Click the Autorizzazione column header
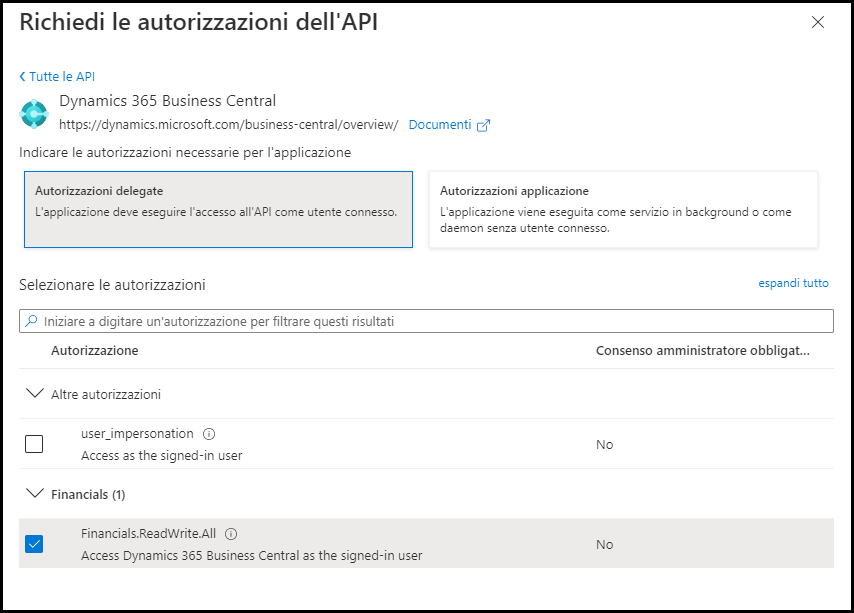The width and height of the screenshot is (854, 613). [94, 350]
